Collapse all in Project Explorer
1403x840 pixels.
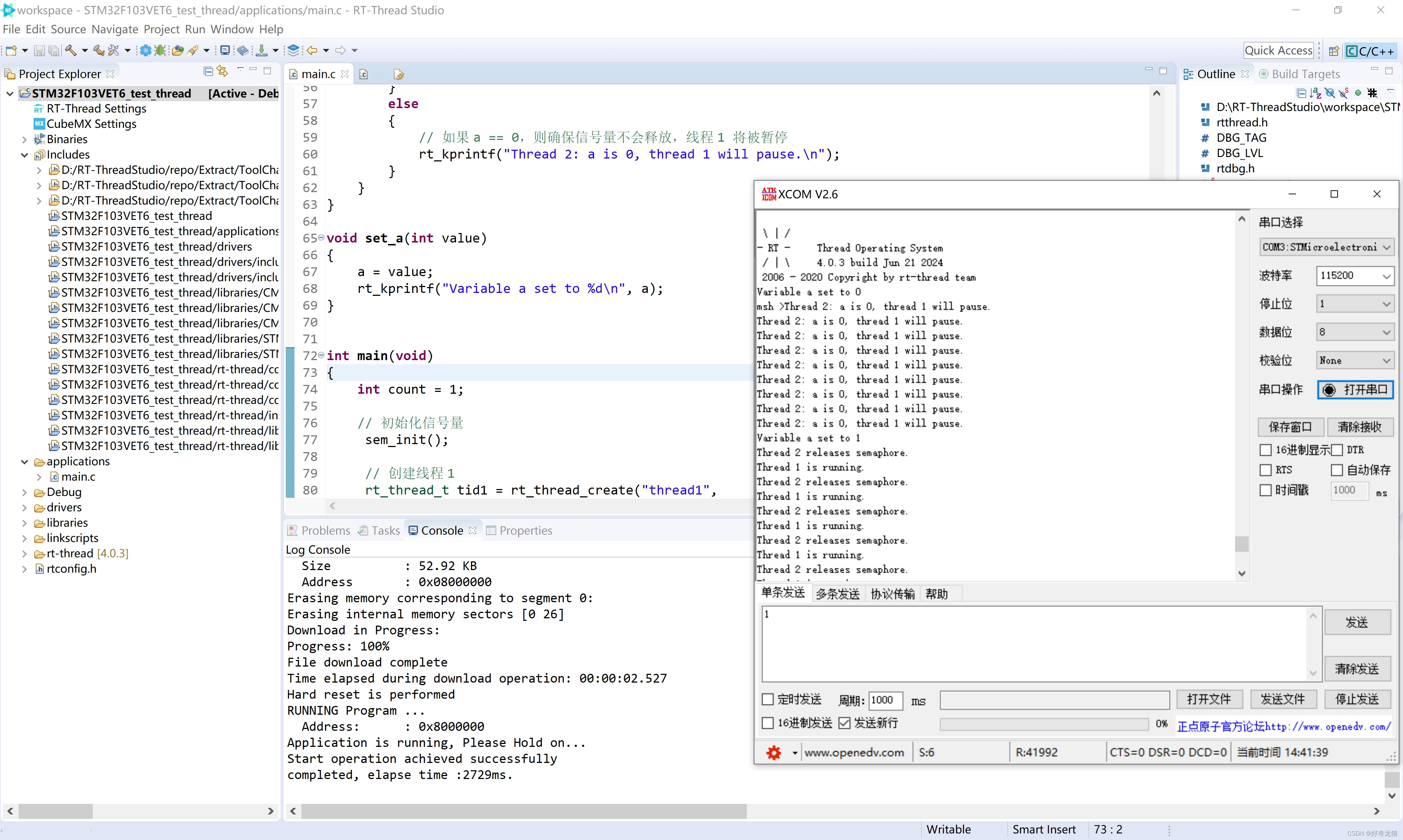[208, 71]
